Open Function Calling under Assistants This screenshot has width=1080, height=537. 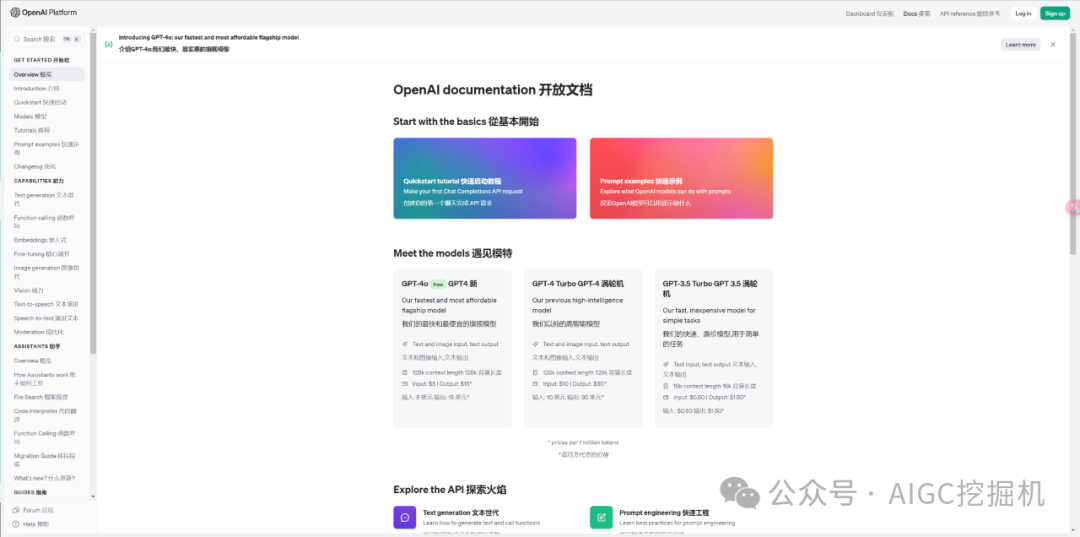click(45, 436)
